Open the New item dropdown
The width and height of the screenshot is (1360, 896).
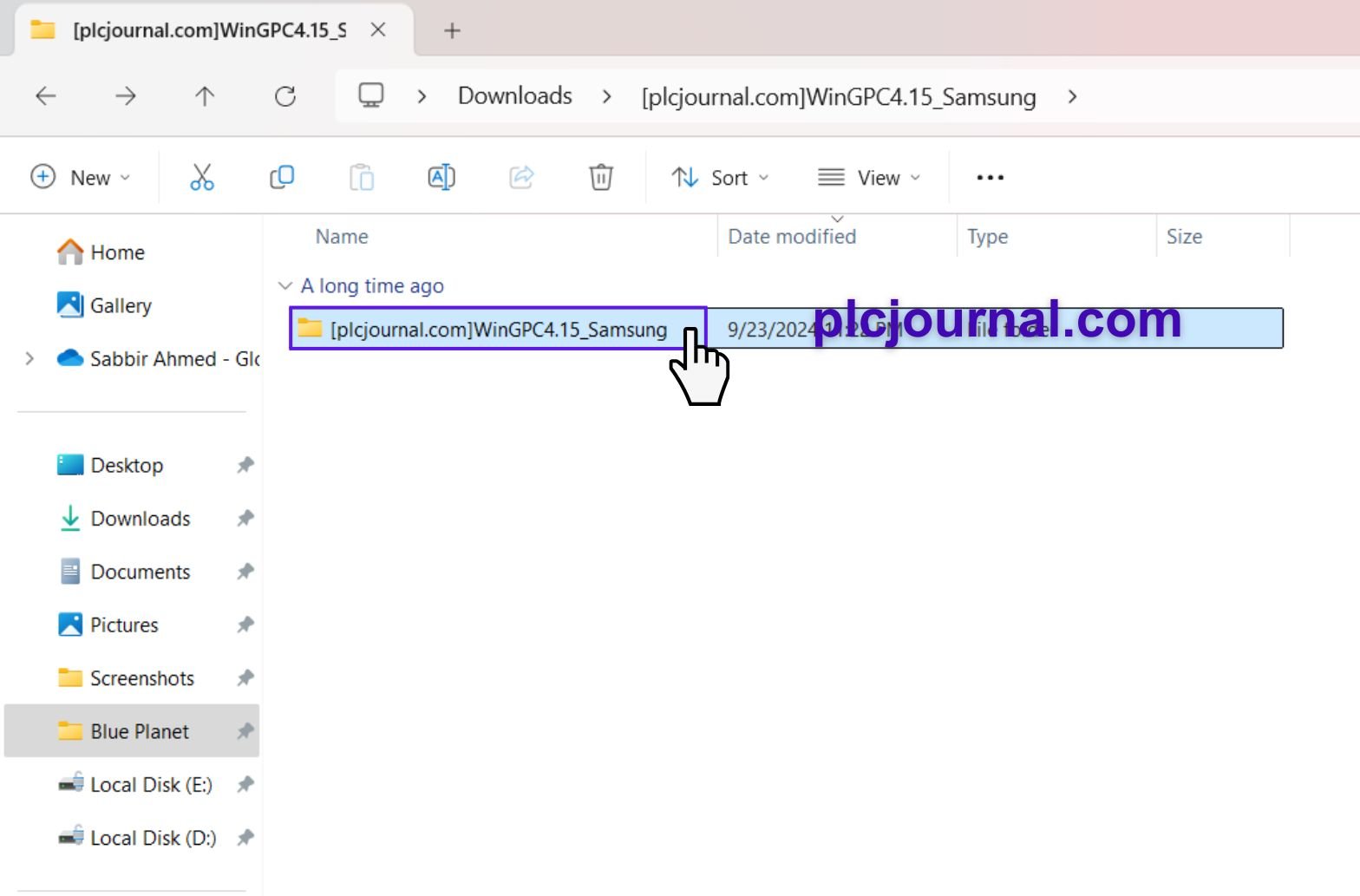pyautogui.click(x=80, y=177)
